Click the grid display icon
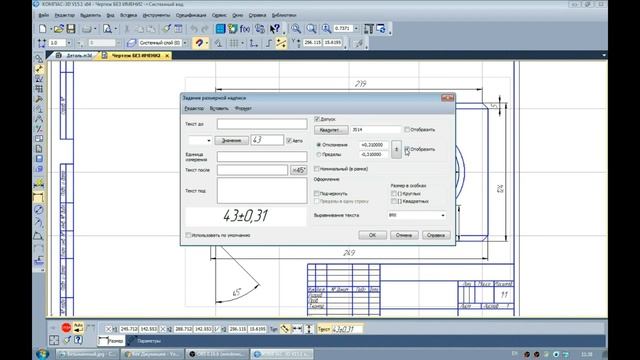This screenshot has width=640, height=360. [x=234, y=43]
